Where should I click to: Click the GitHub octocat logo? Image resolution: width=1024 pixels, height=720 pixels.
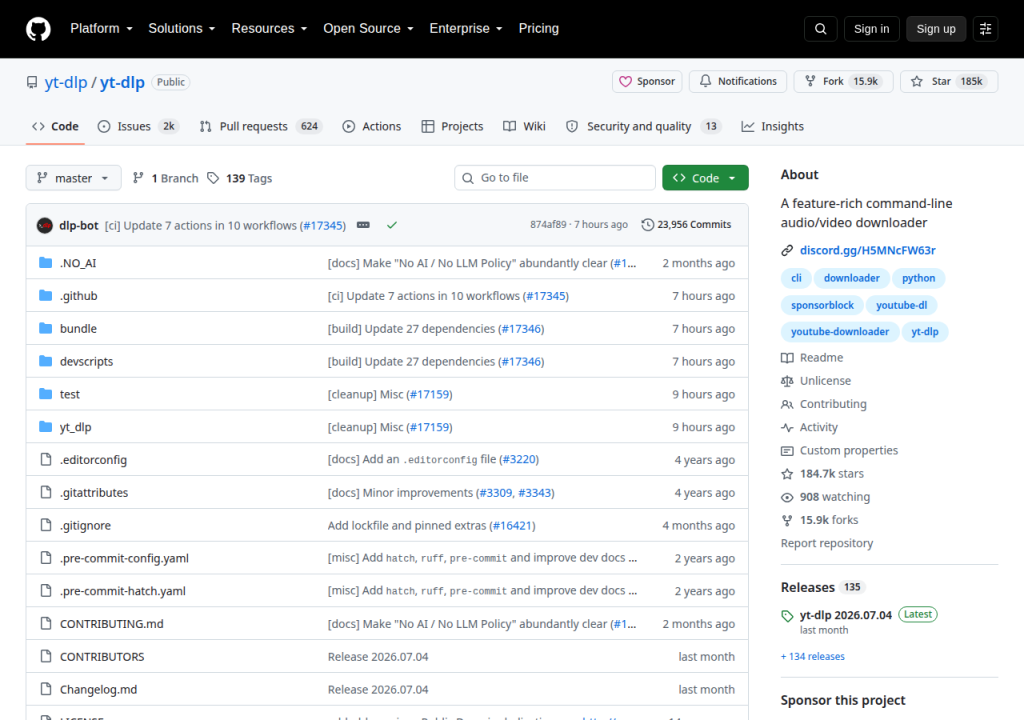pos(38,29)
